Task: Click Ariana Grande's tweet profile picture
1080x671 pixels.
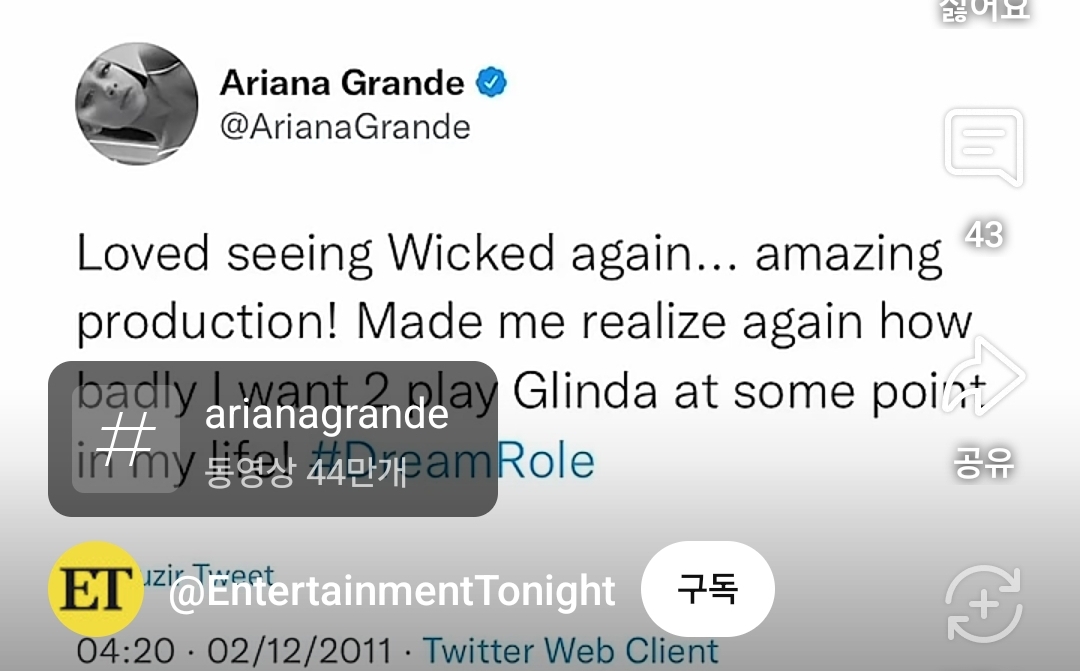Action: tap(136, 104)
